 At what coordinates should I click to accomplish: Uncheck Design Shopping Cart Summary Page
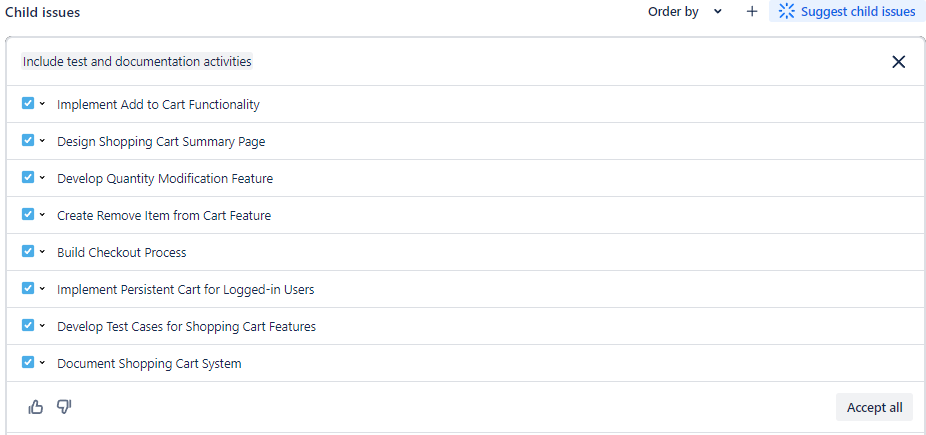tap(28, 140)
